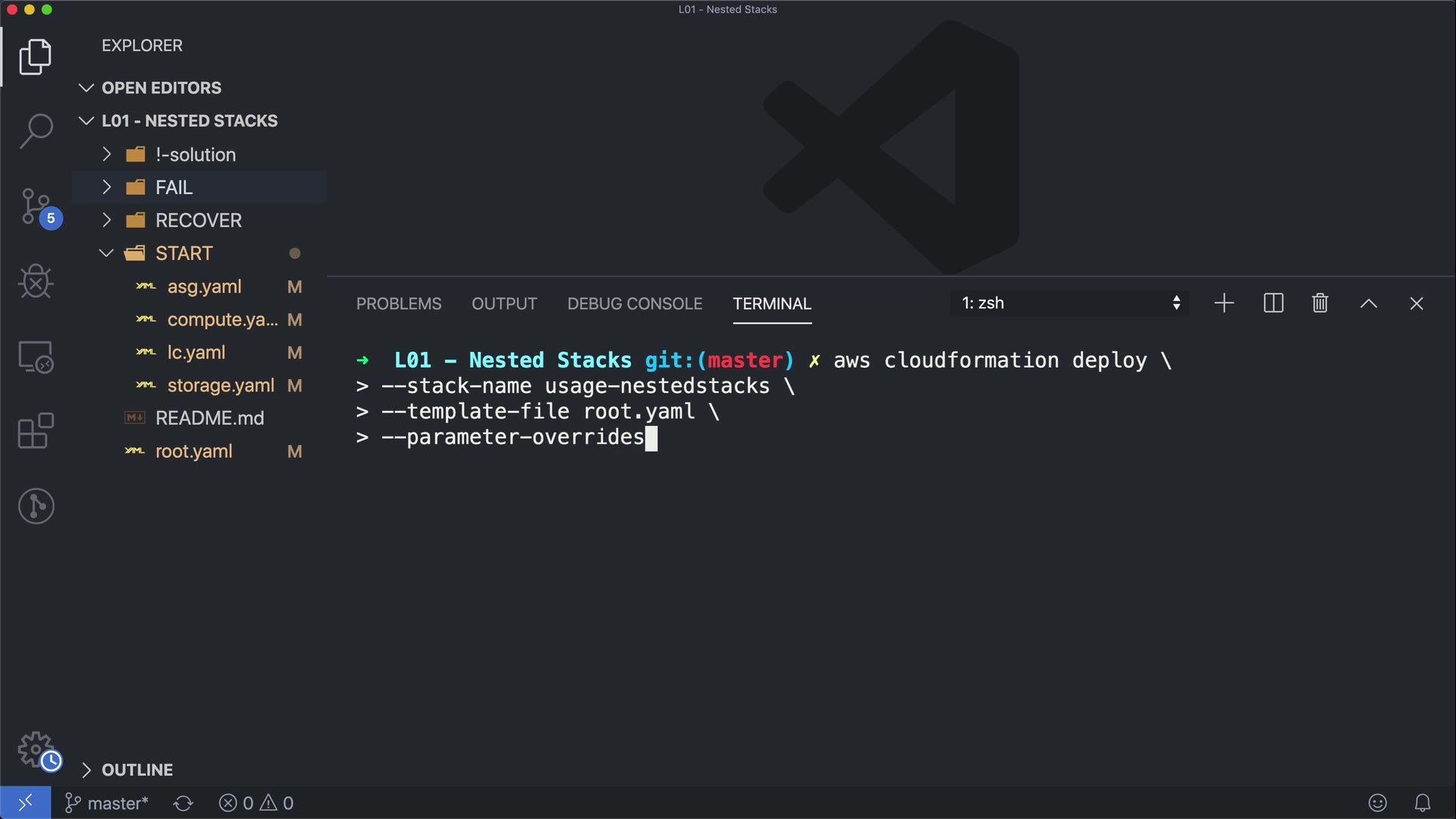This screenshot has height=819, width=1456.
Task: Open the Debug view bug icon
Action: tap(36, 281)
